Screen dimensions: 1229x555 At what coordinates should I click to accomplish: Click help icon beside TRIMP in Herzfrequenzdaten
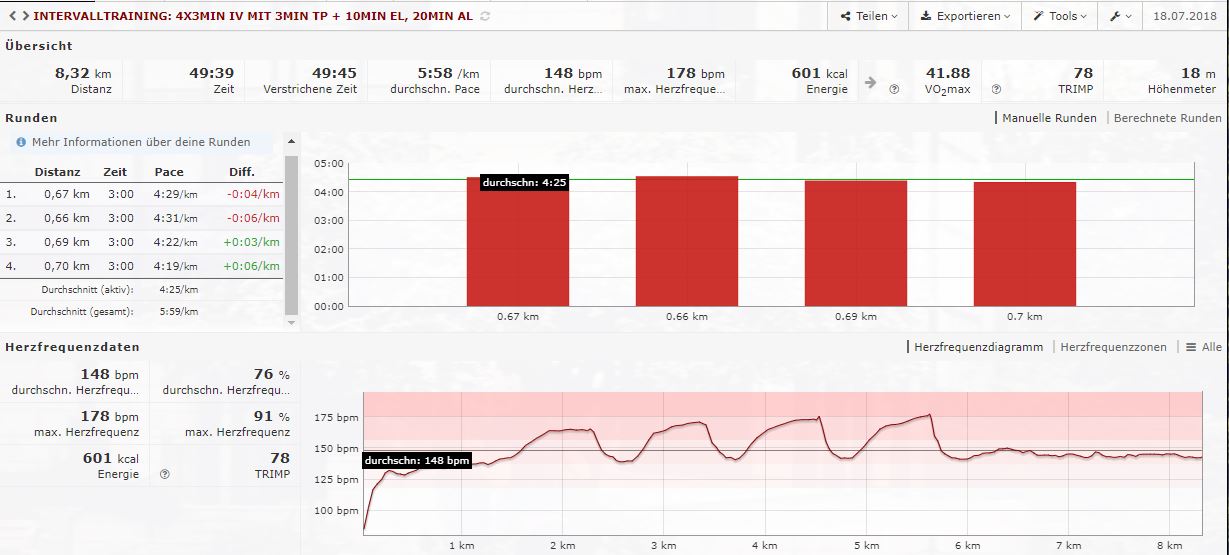(x=164, y=474)
